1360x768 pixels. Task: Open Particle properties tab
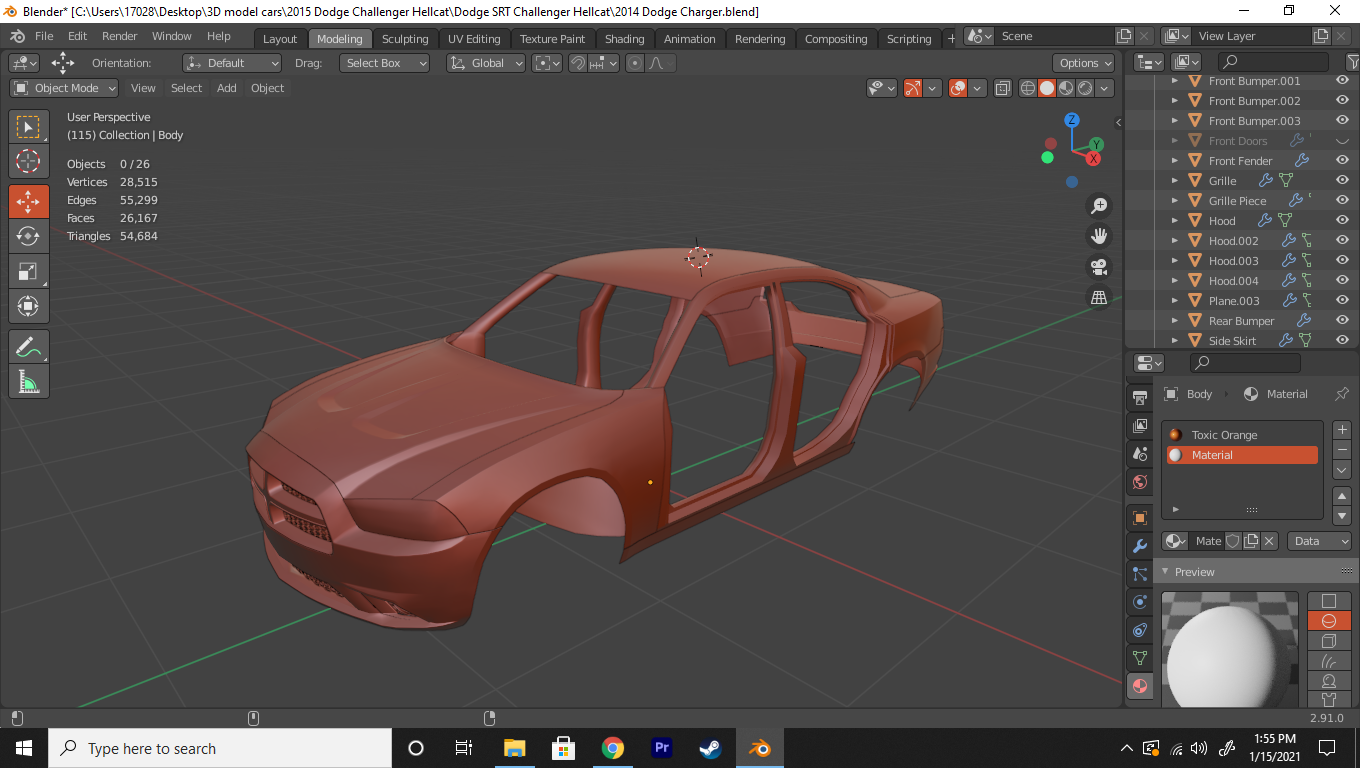(x=1139, y=574)
